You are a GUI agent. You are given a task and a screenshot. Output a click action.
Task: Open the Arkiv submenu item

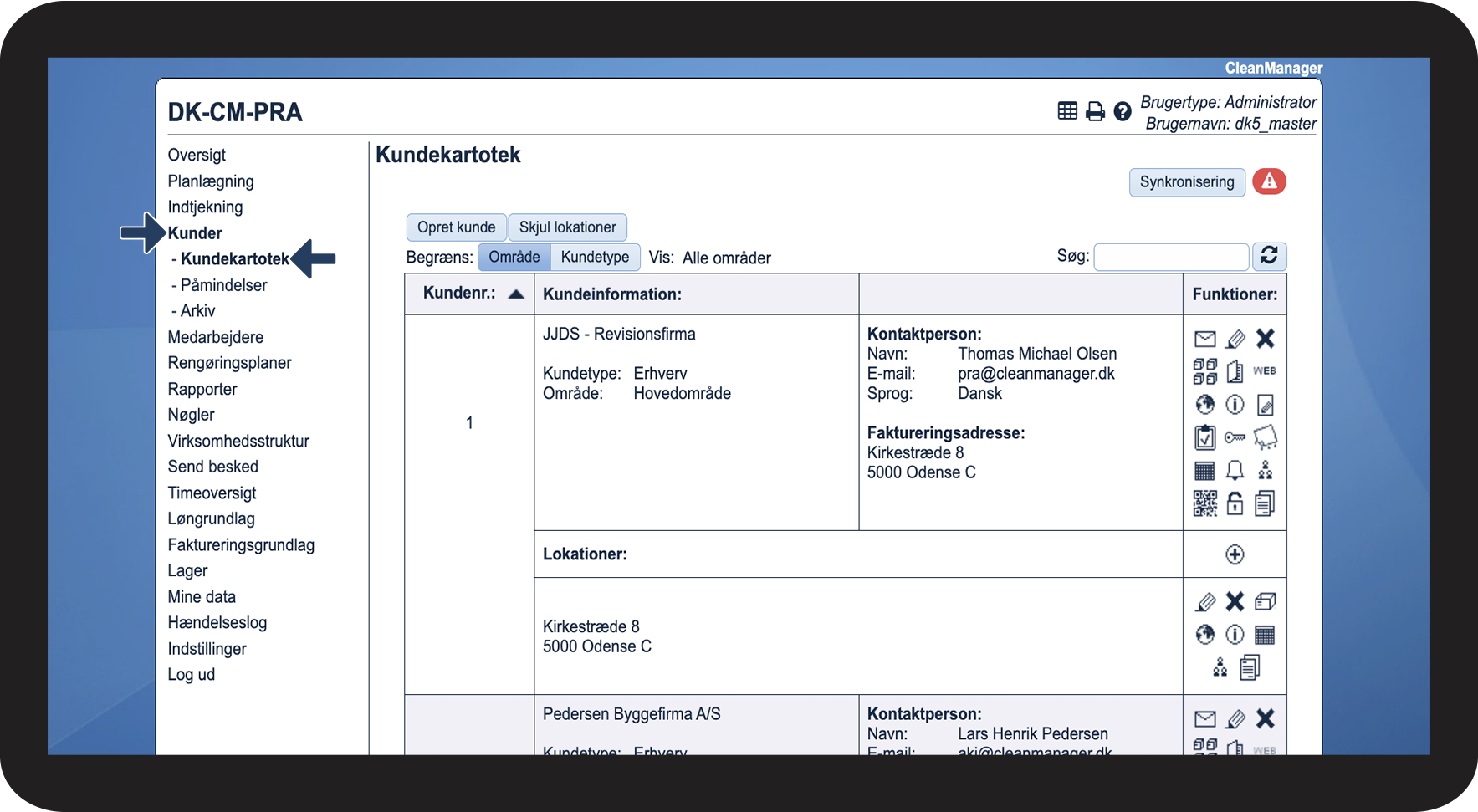pyautogui.click(x=198, y=311)
